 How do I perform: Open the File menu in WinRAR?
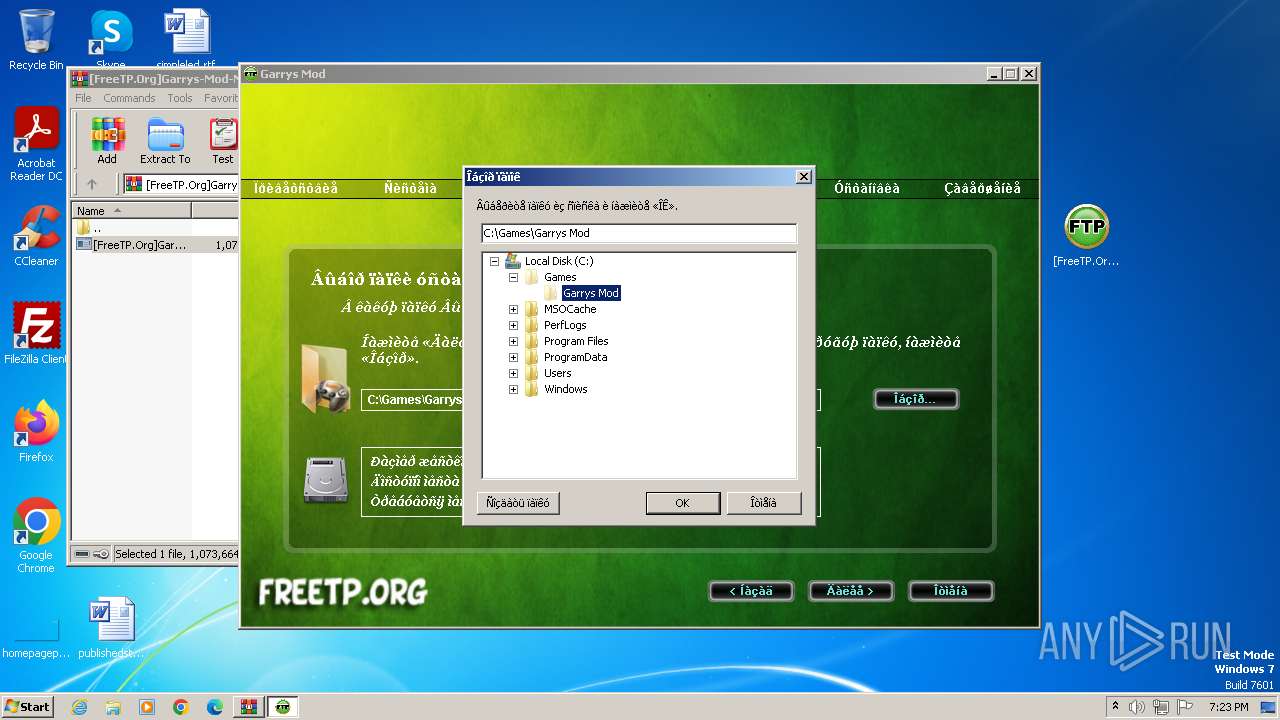click(x=83, y=98)
